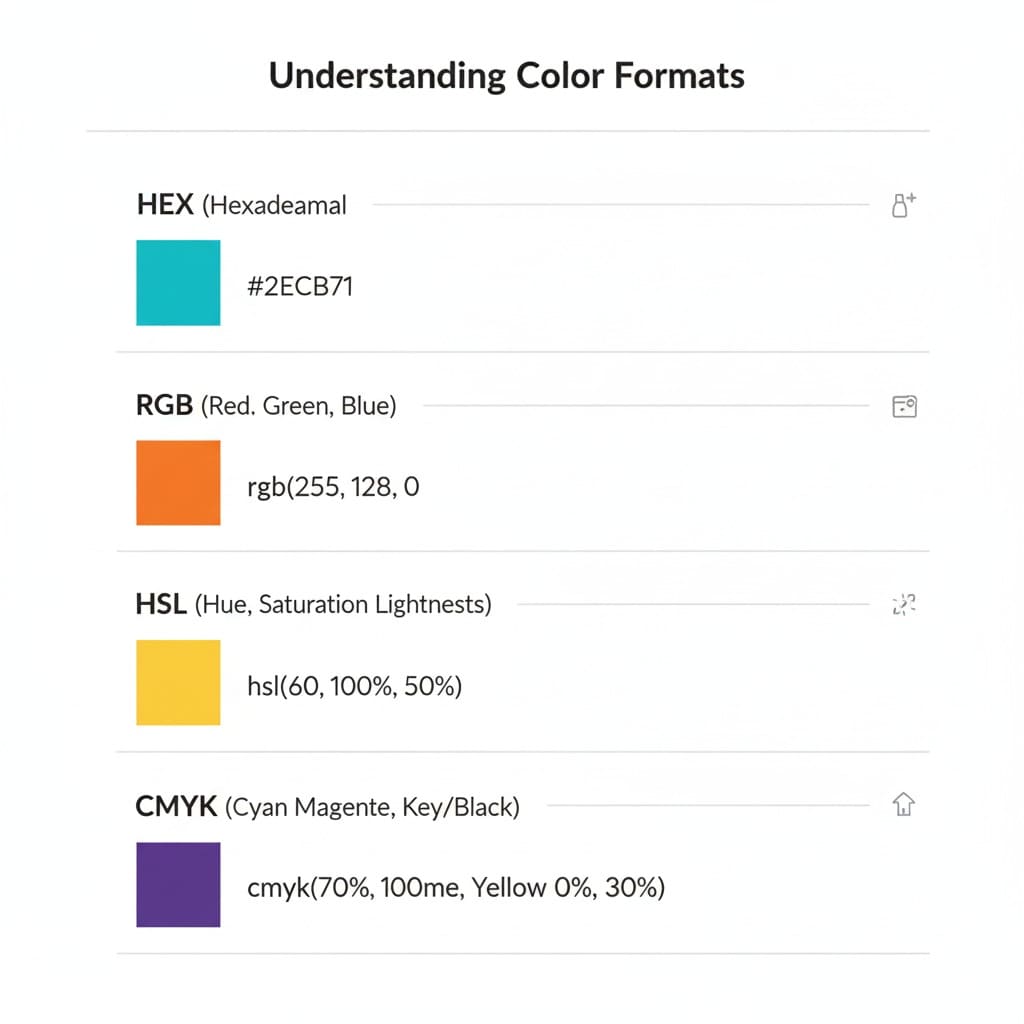The width and height of the screenshot is (1024, 1024).
Task: Select the orange RGB color swatch
Action: (x=178, y=483)
